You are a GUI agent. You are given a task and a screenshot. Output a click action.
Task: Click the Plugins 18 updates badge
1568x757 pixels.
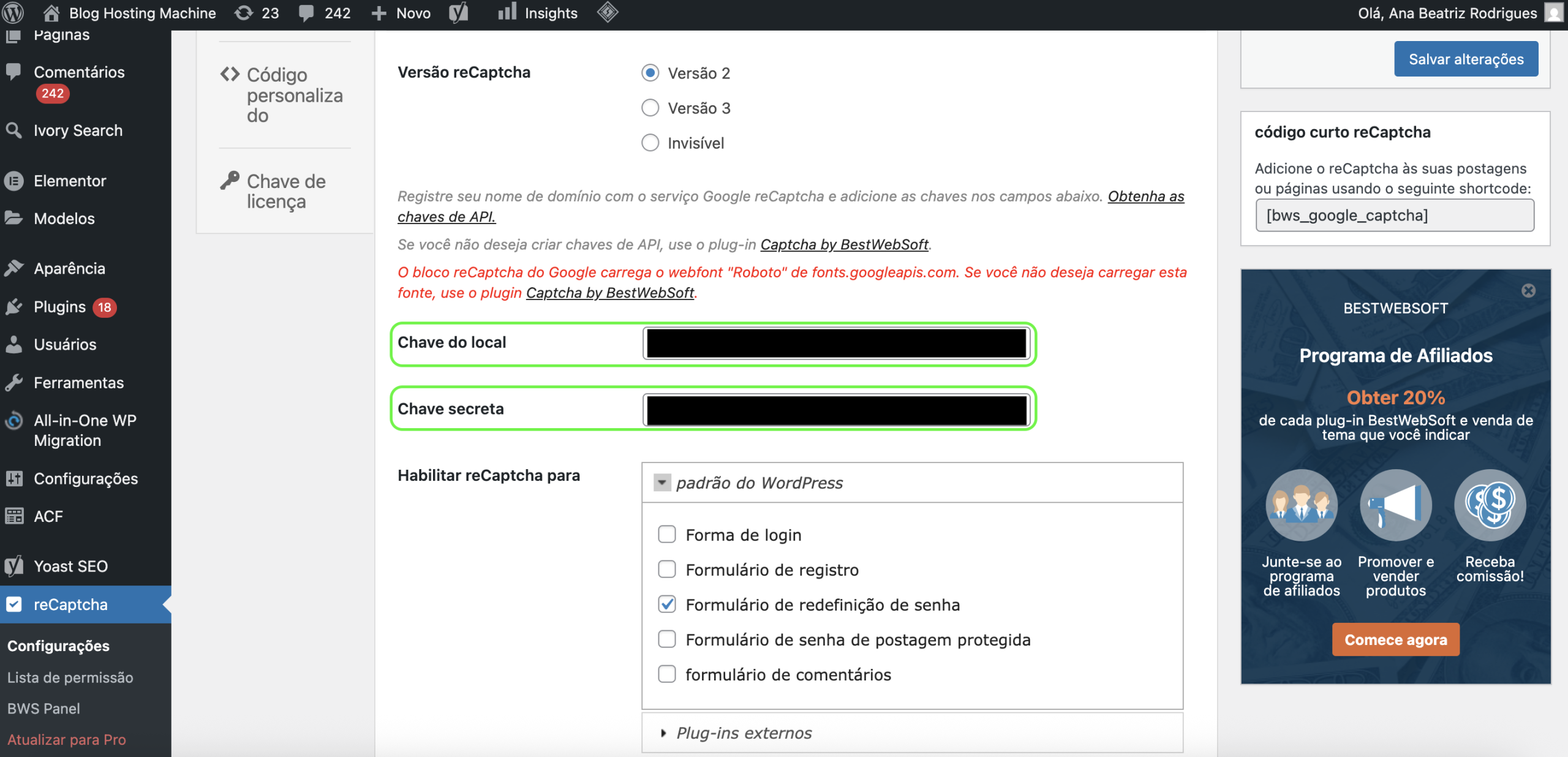pos(105,307)
